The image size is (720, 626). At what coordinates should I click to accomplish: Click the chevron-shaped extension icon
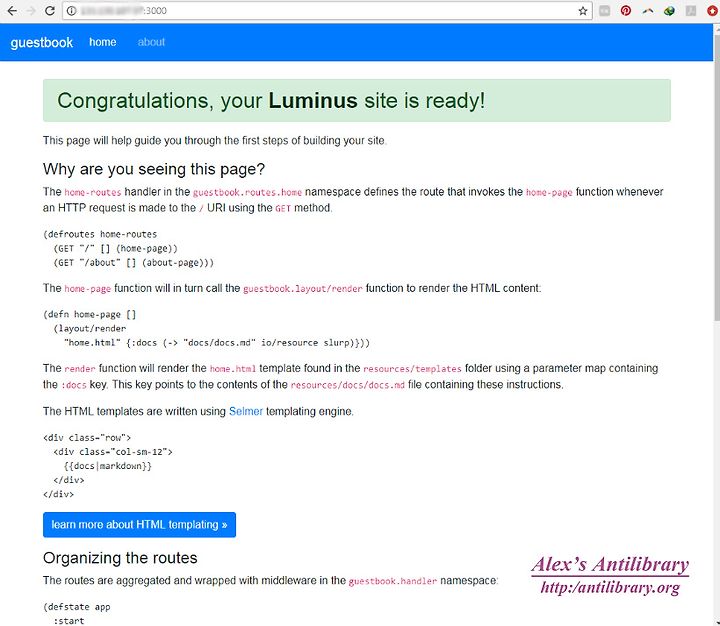tap(647, 11)
